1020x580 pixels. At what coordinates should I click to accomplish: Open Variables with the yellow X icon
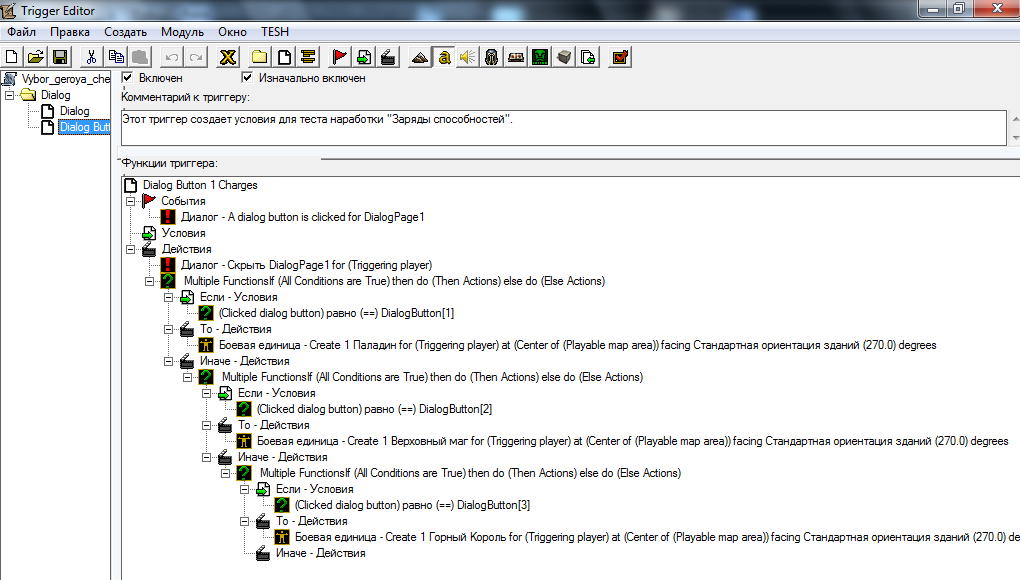pyautogui.click(x=228, y=57)
